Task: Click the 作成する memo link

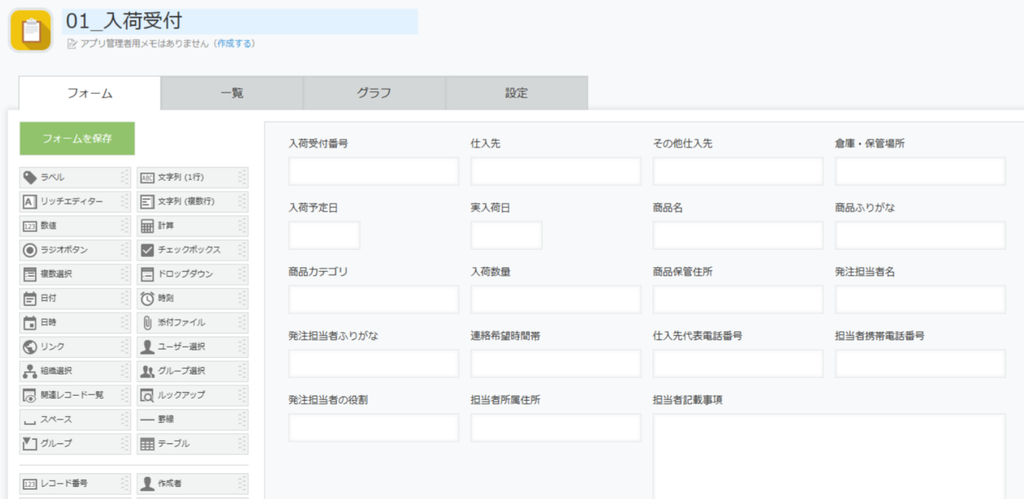Action: (x=234, y=44)
